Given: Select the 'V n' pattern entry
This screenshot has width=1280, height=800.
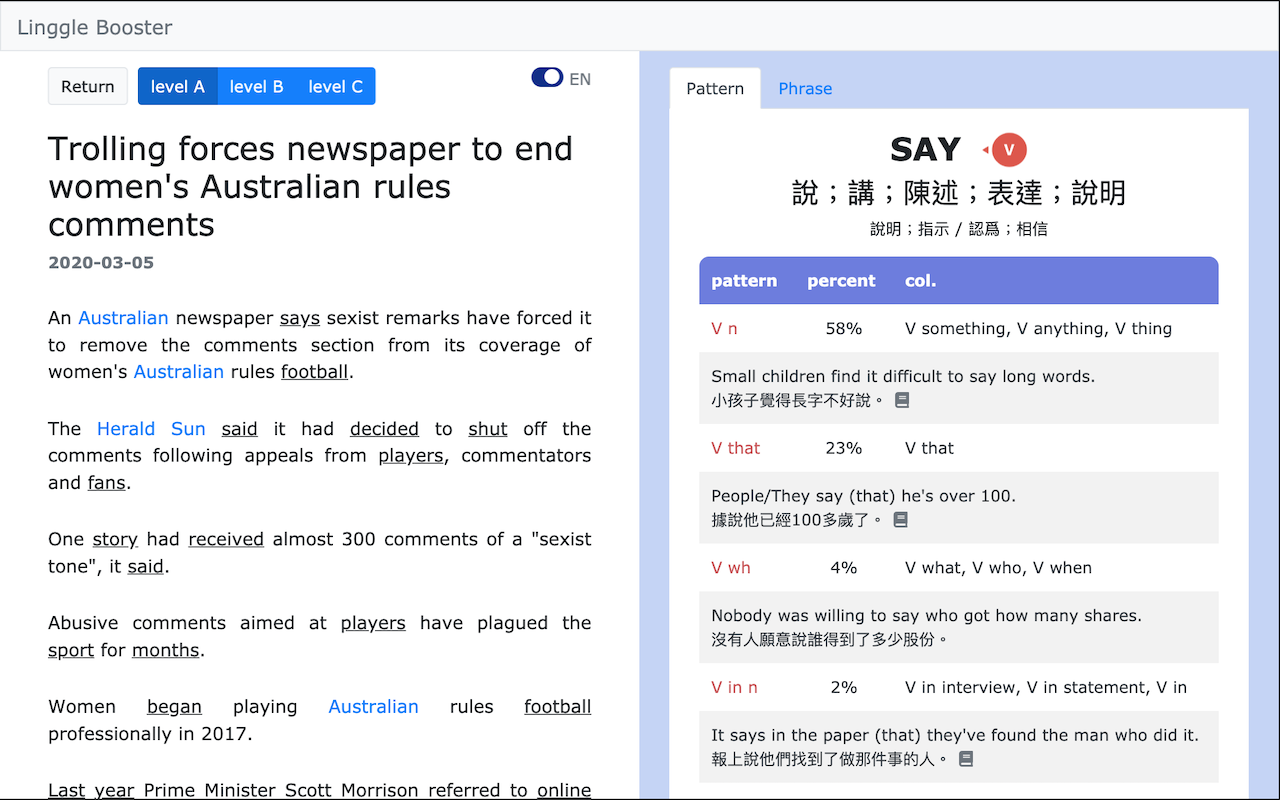Looking at the screenshot, I should click(x=724, y=328).
